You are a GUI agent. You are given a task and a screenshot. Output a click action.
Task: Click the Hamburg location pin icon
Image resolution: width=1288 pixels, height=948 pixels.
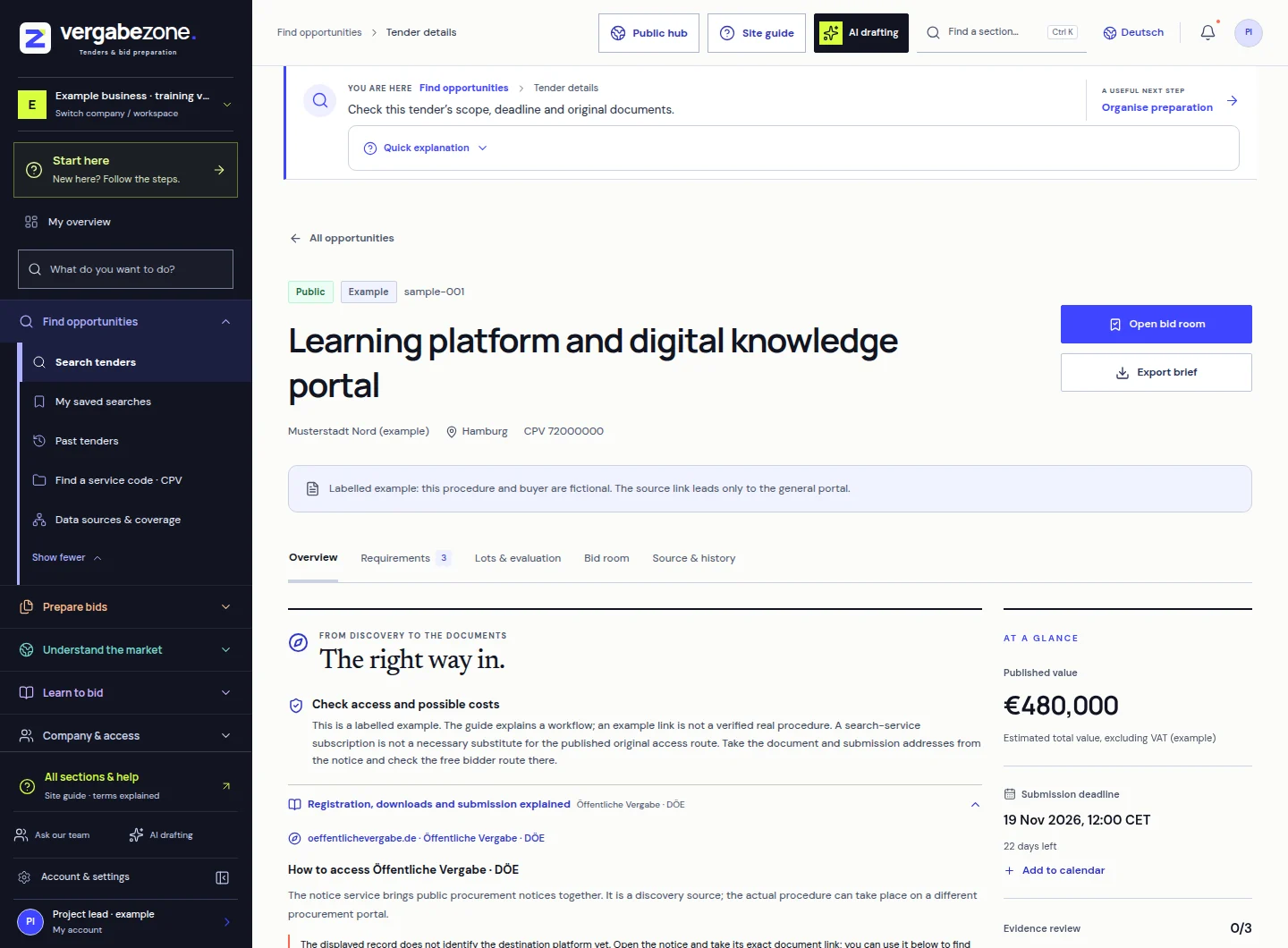(452, 431)
